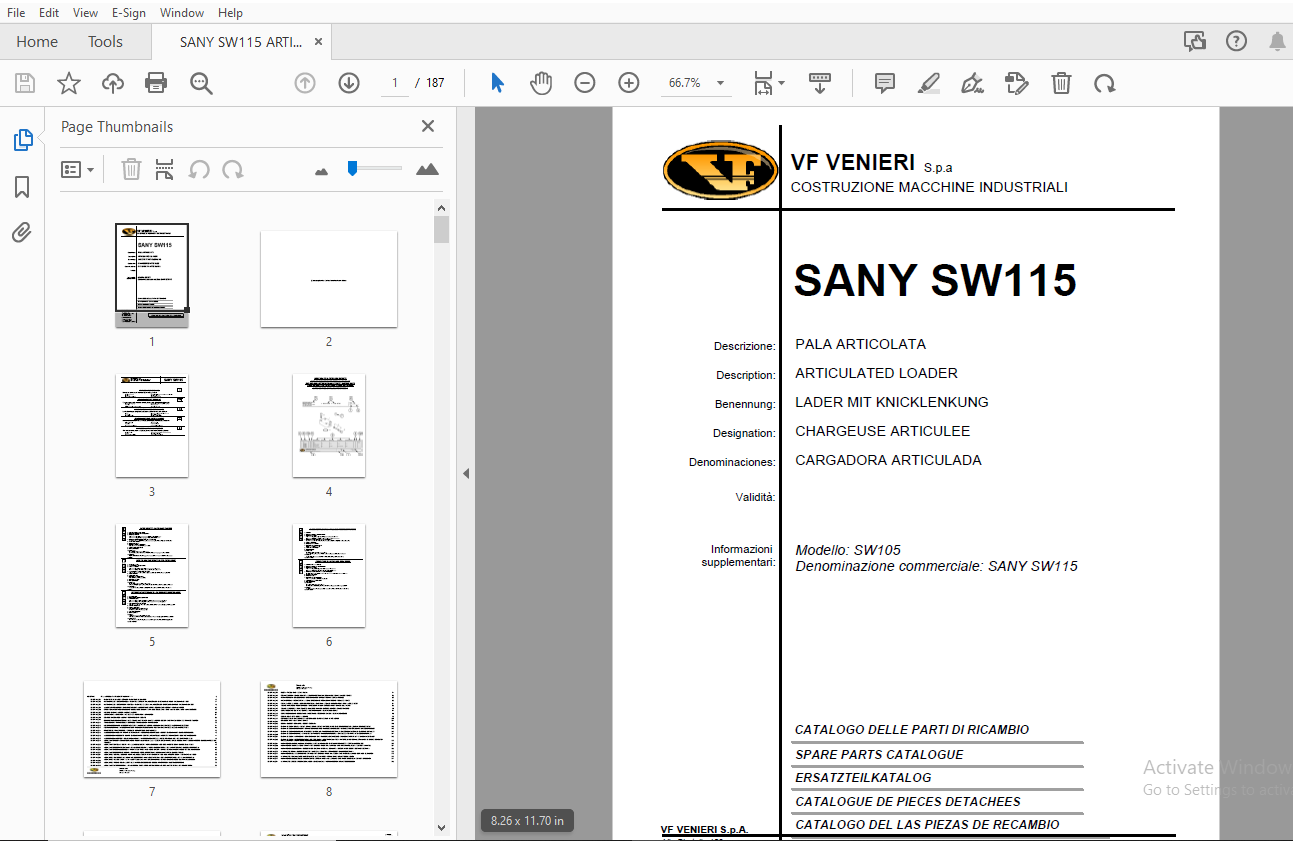
Task: Delete selected thumbnail pages icon
Action: [131, 169]
